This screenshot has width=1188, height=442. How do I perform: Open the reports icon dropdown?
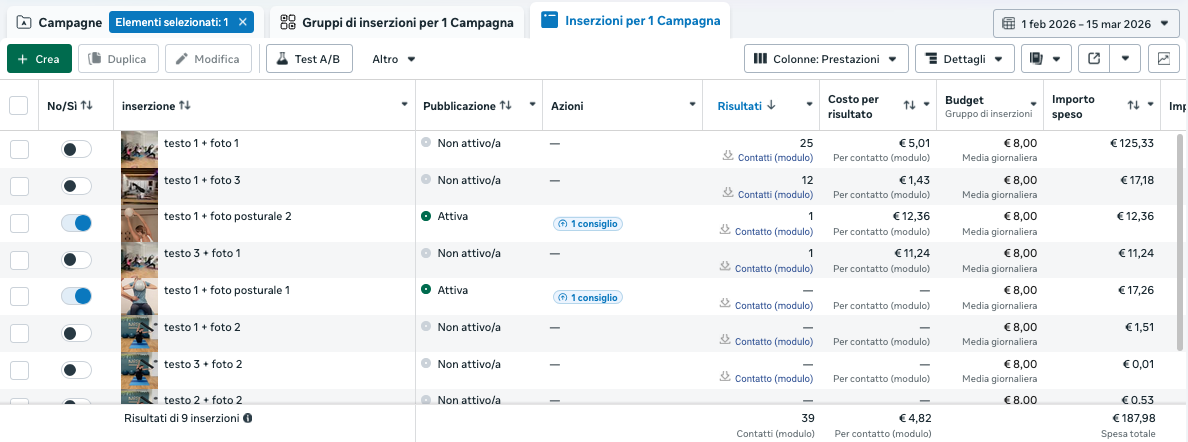pos(1046,59)
